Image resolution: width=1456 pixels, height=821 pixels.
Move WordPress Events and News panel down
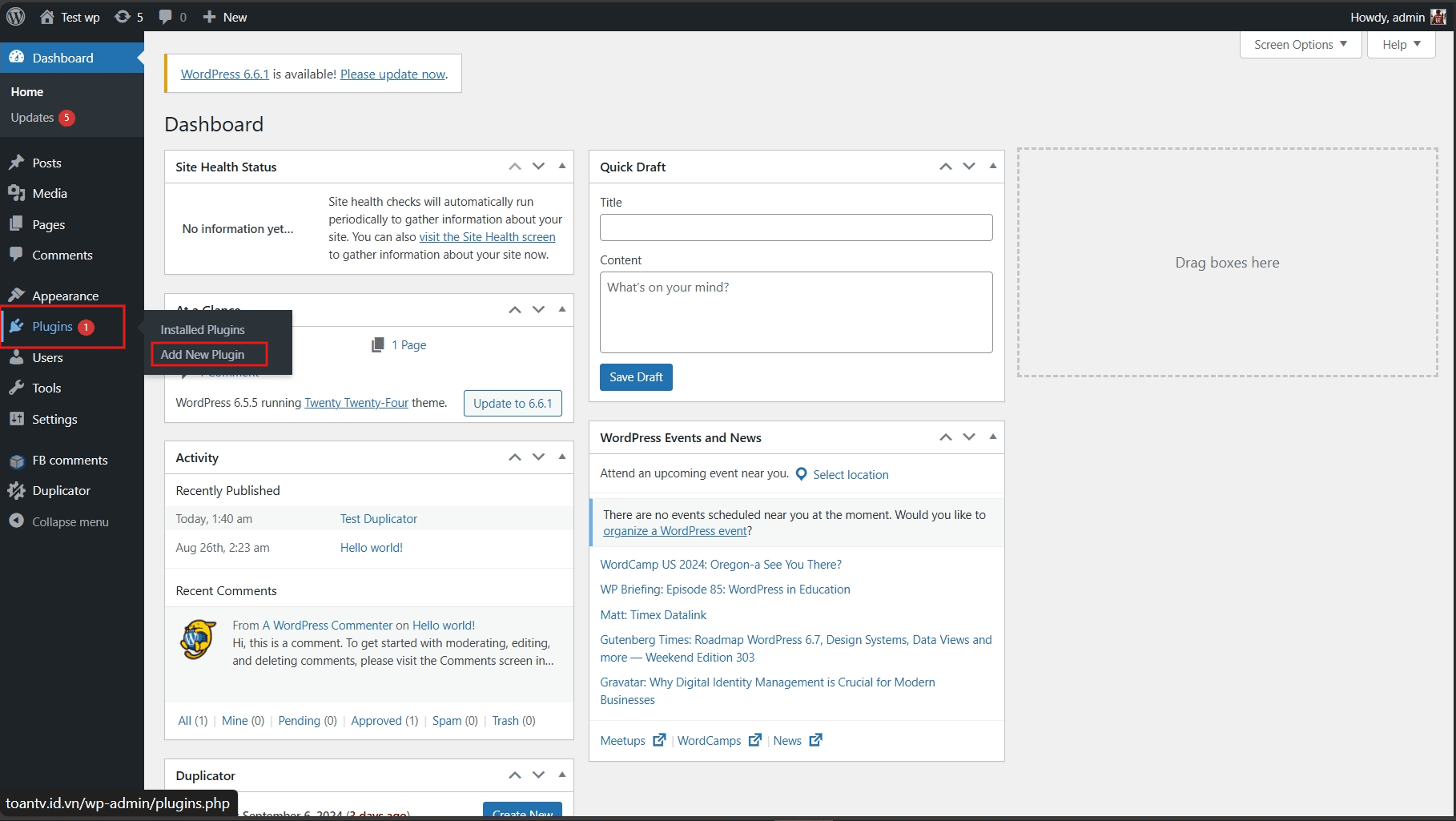click(x=969, y=437)
